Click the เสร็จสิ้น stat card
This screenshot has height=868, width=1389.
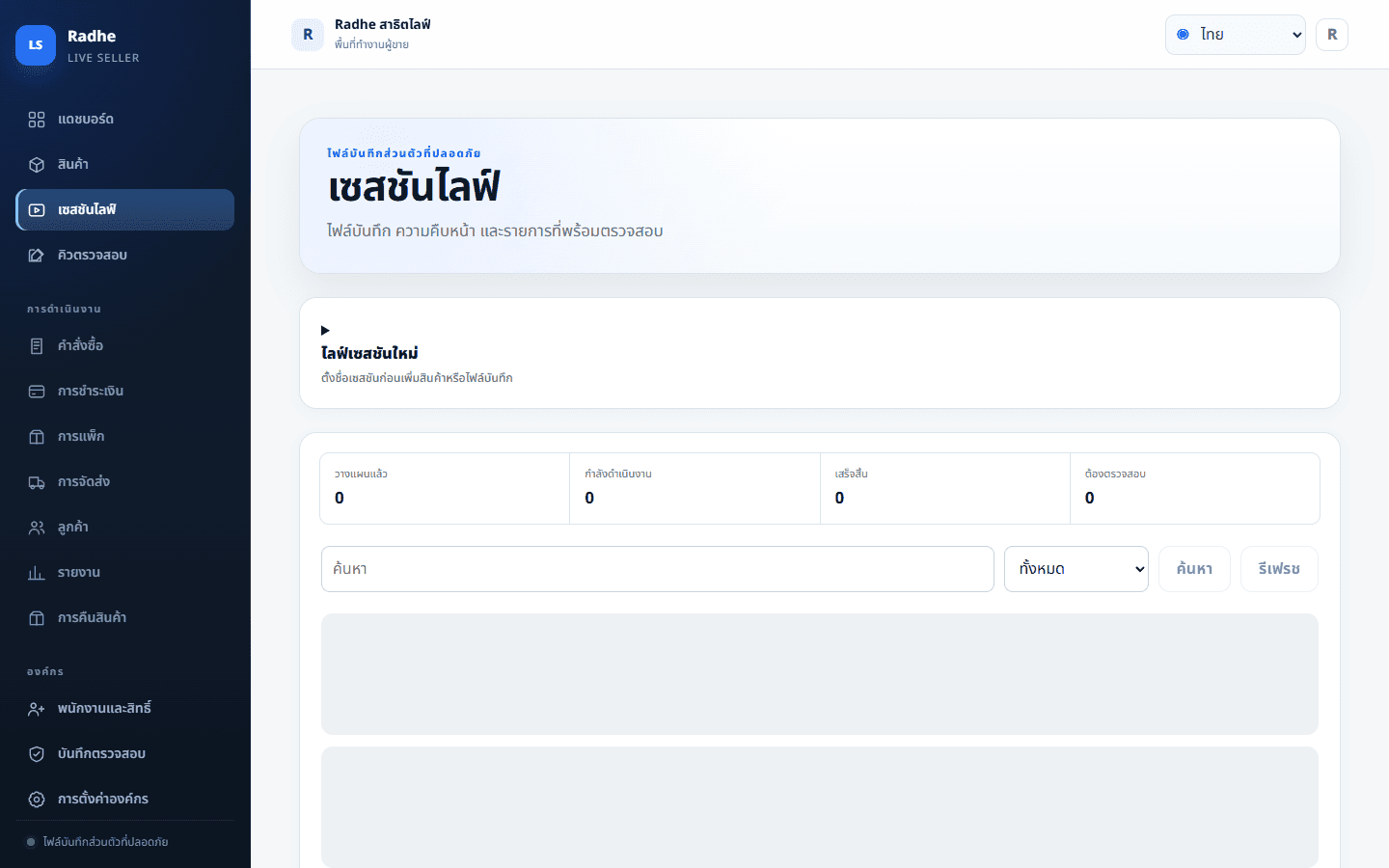point(945,489)
